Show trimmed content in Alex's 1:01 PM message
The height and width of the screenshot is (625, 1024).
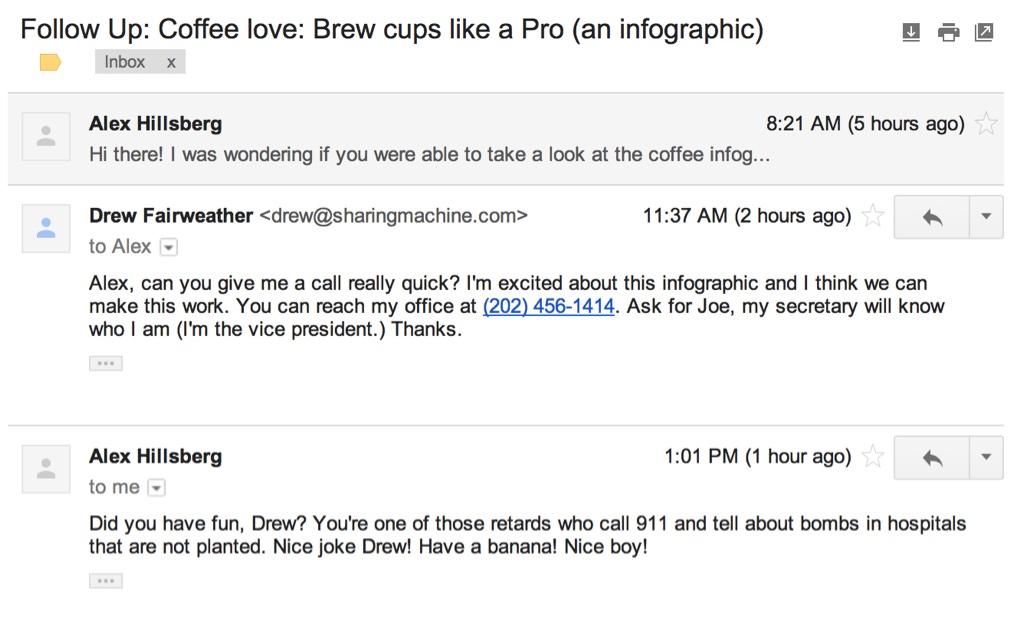coord(106,580)
